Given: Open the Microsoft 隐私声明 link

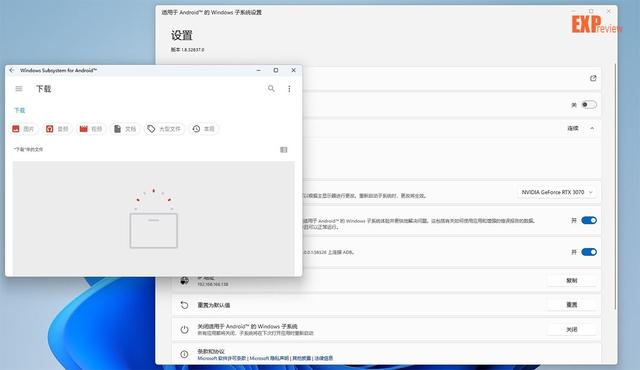Looking at the screenshot, I should point(269,358).
